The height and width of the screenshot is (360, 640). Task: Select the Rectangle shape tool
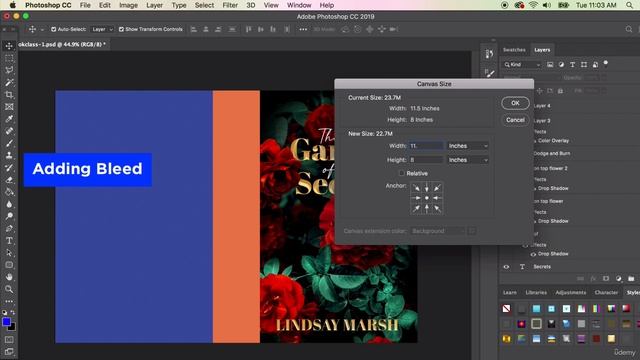pos(9,265)
